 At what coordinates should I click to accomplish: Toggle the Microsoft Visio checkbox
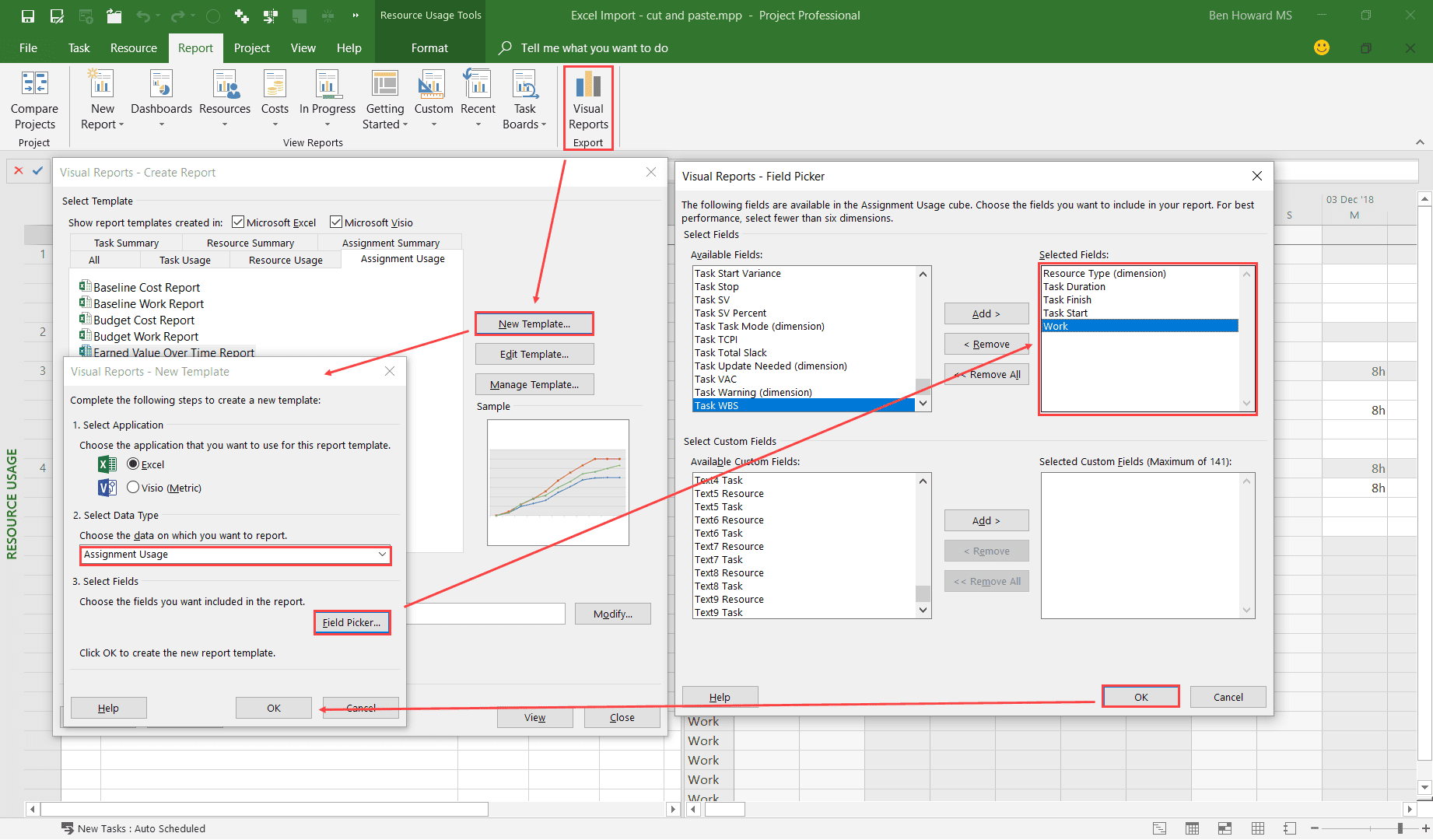tap(336, 222)
